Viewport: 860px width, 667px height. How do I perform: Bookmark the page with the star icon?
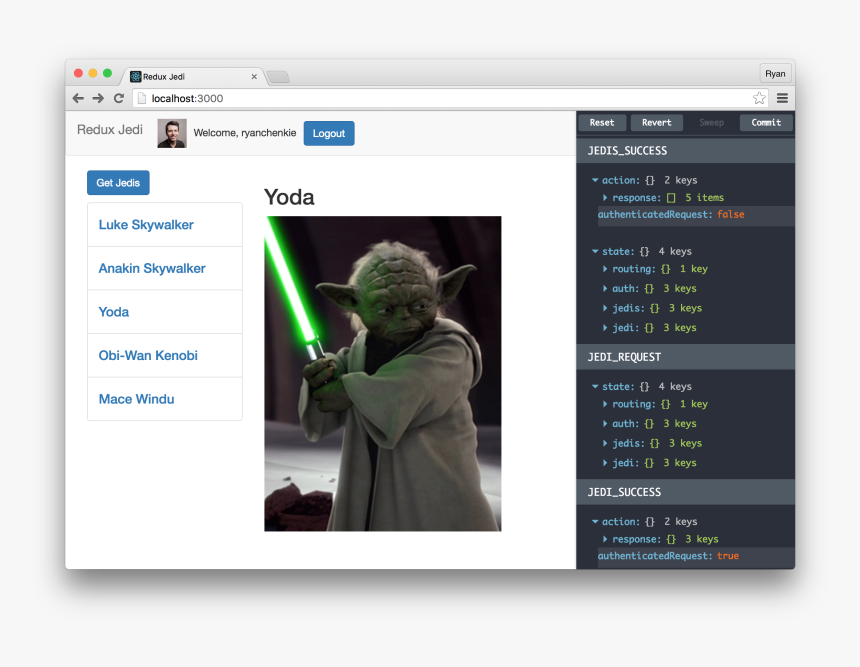pyautogui.click(x=759, y=98)
